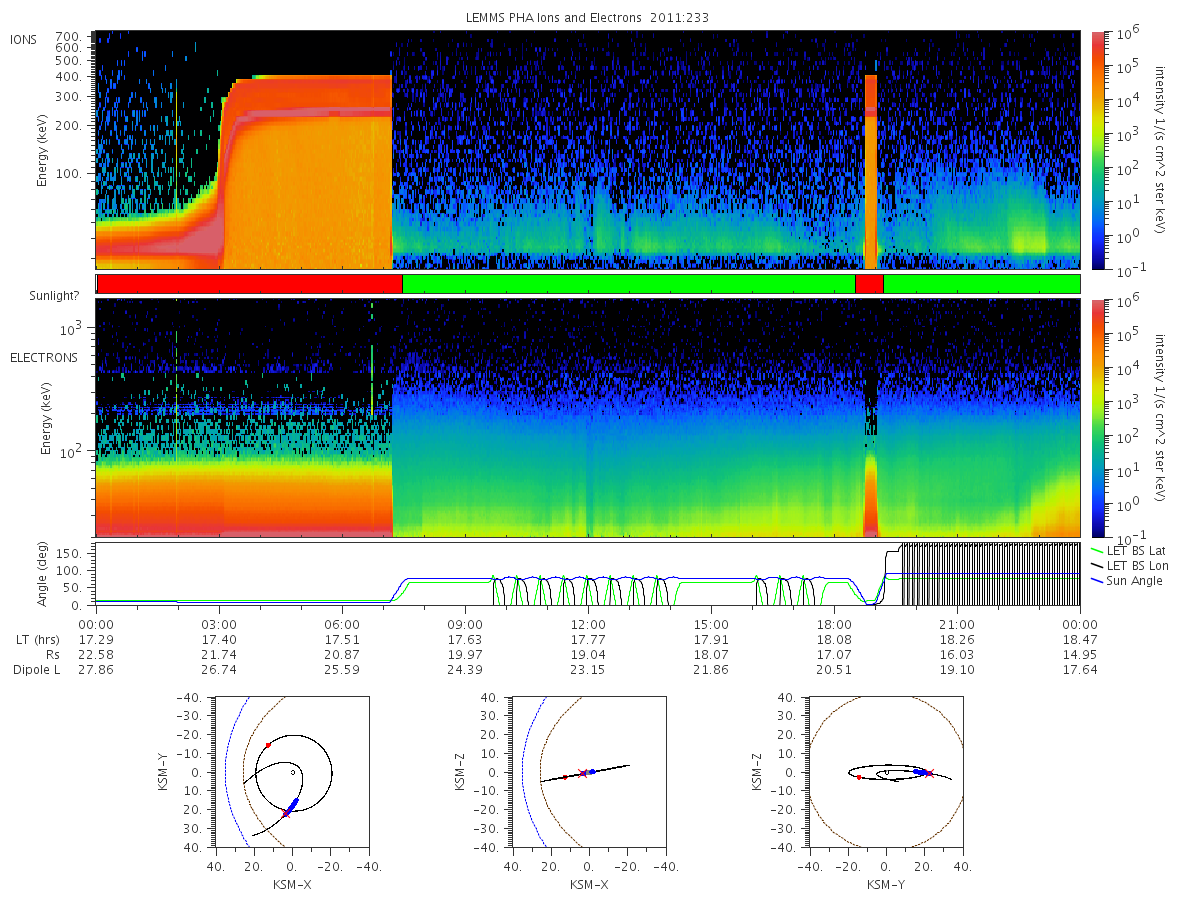Click the short red sunlight segment near 19:00
Image resolution: width=1200 pixels, height=900 pixels.
click(x=869, y=284)
